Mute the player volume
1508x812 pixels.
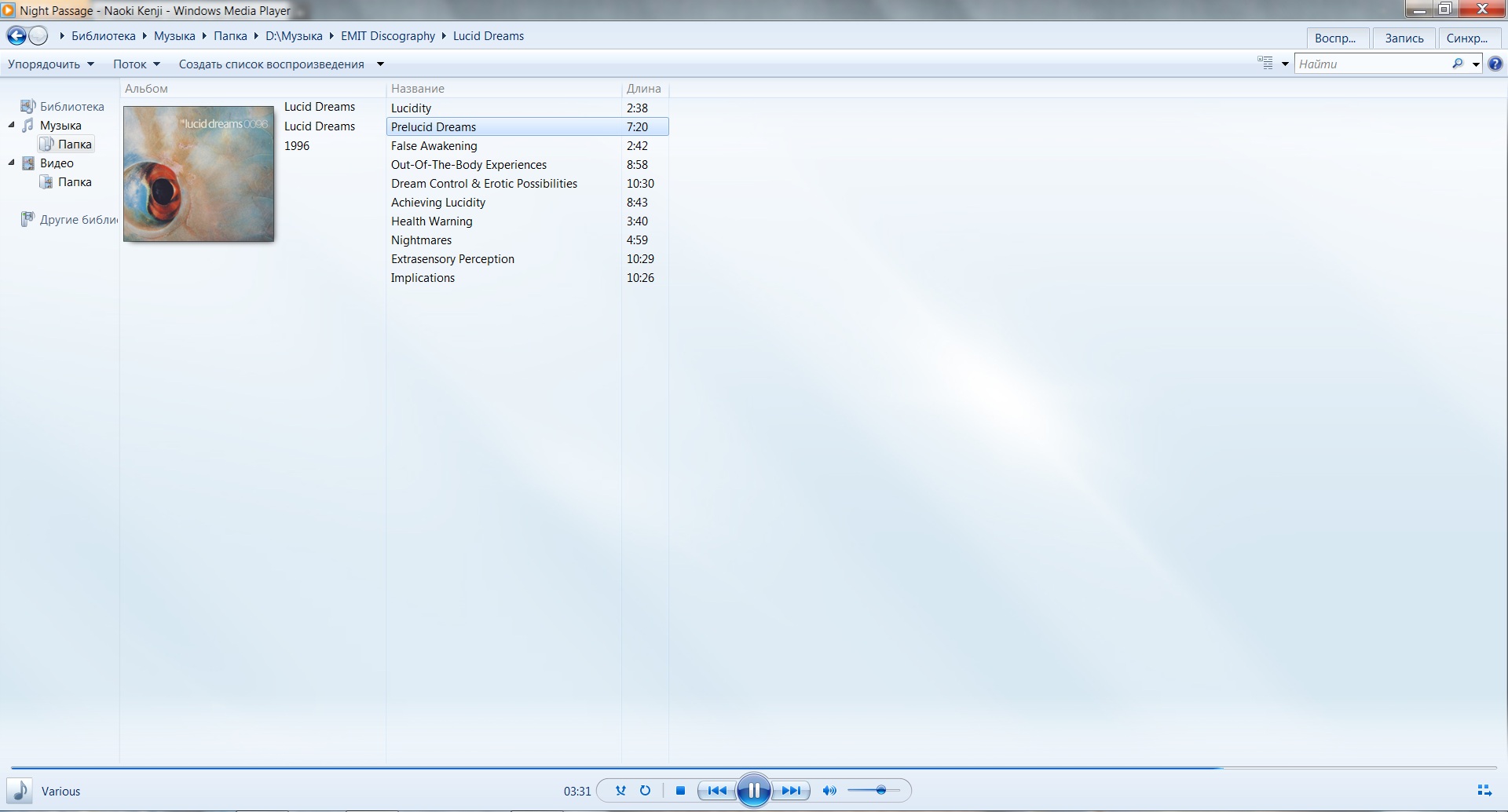pyautogui.click(x=829, y=791)
